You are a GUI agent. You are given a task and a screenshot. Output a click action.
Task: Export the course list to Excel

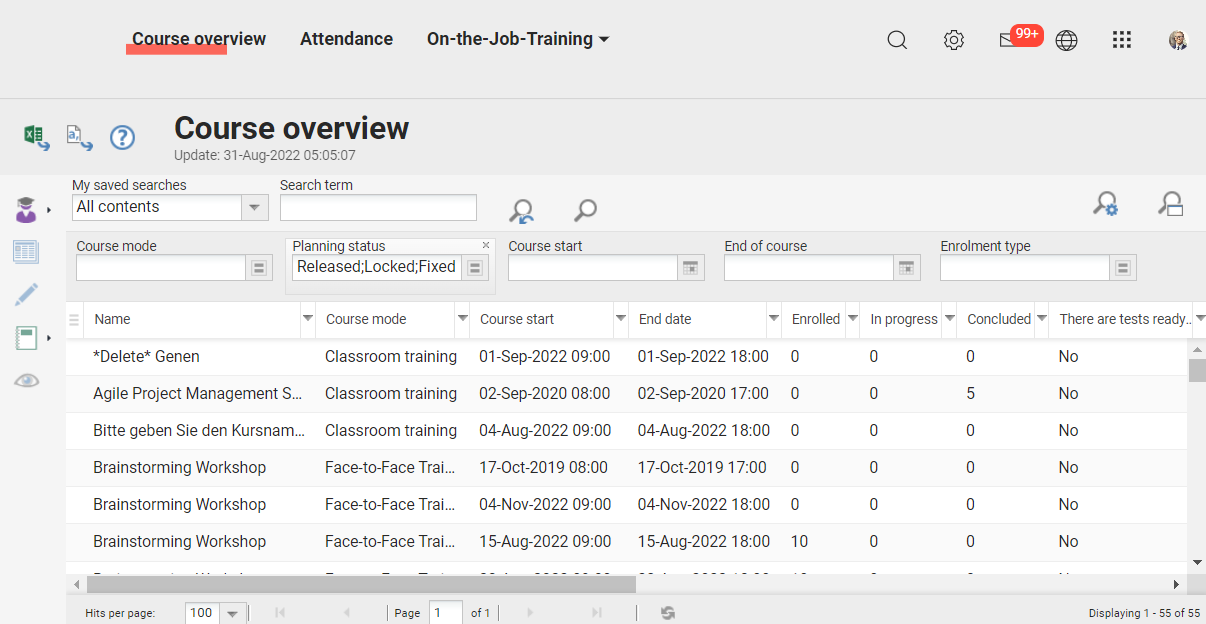(36, 137)
